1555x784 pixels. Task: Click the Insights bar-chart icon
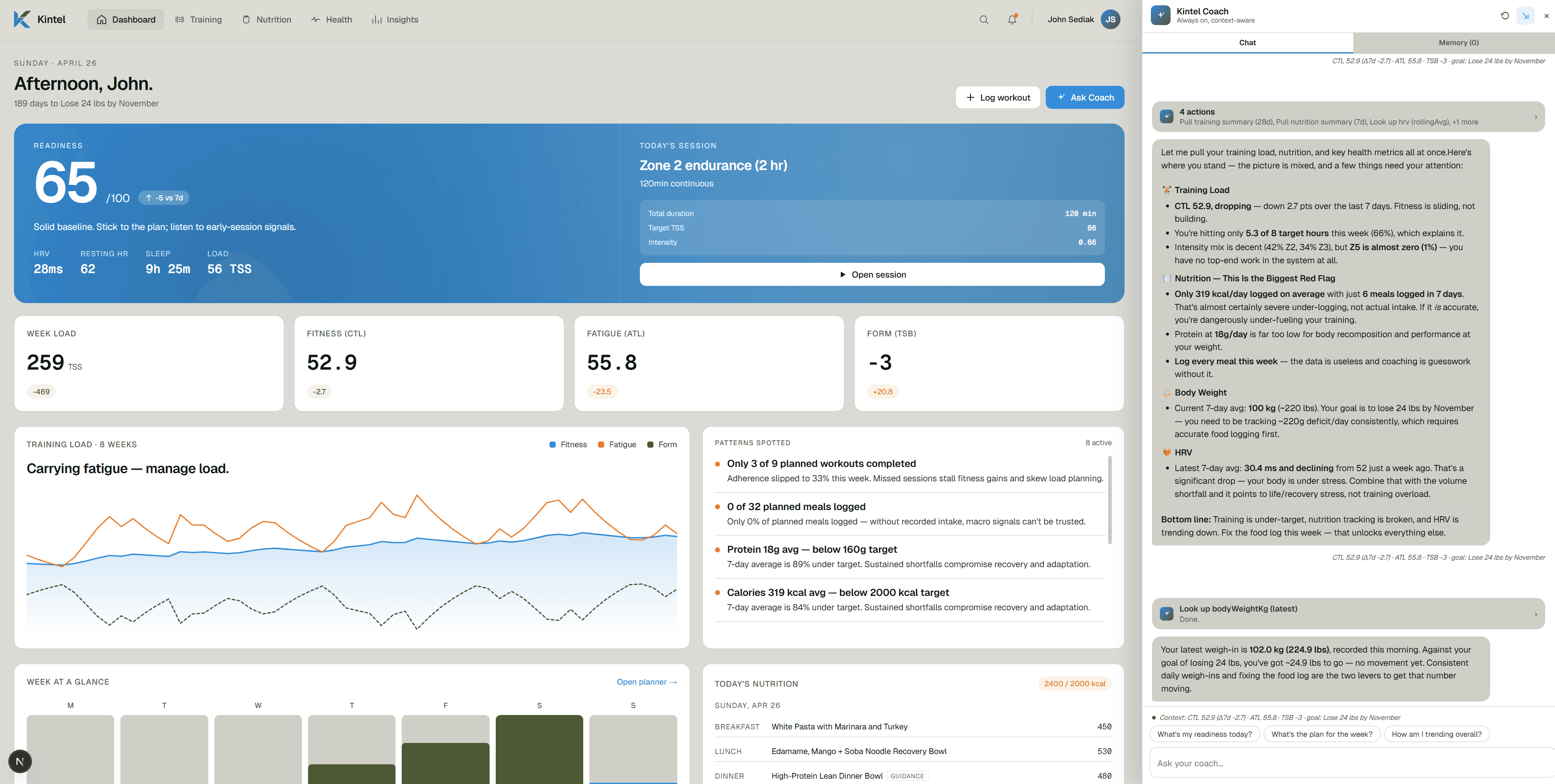point(377,20)
